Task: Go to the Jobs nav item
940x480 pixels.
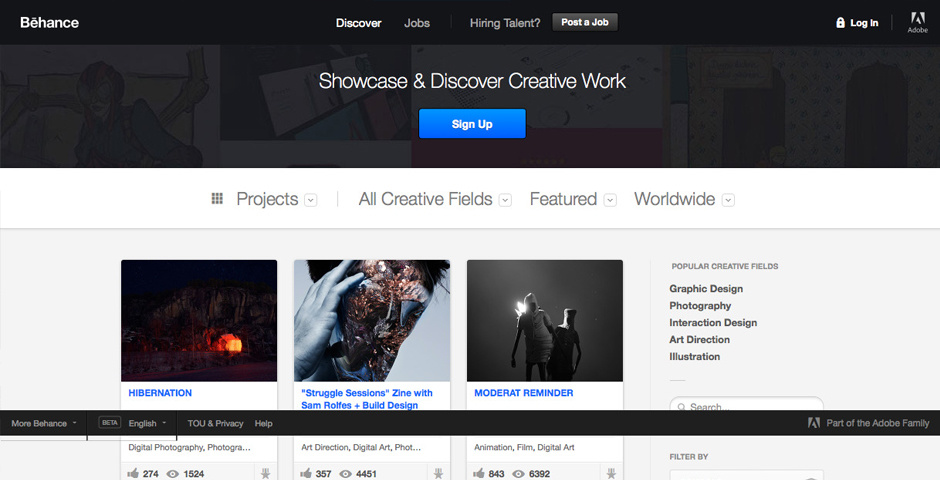Action: 417,23
